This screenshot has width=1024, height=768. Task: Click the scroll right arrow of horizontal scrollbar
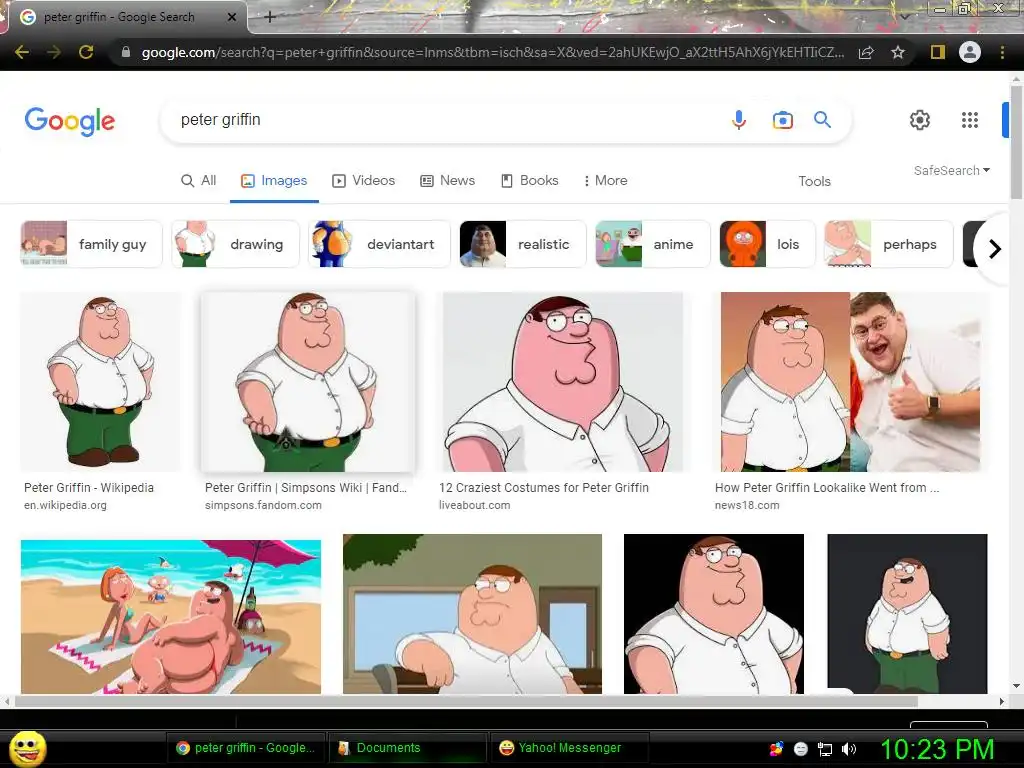(x=1002, y=701)
